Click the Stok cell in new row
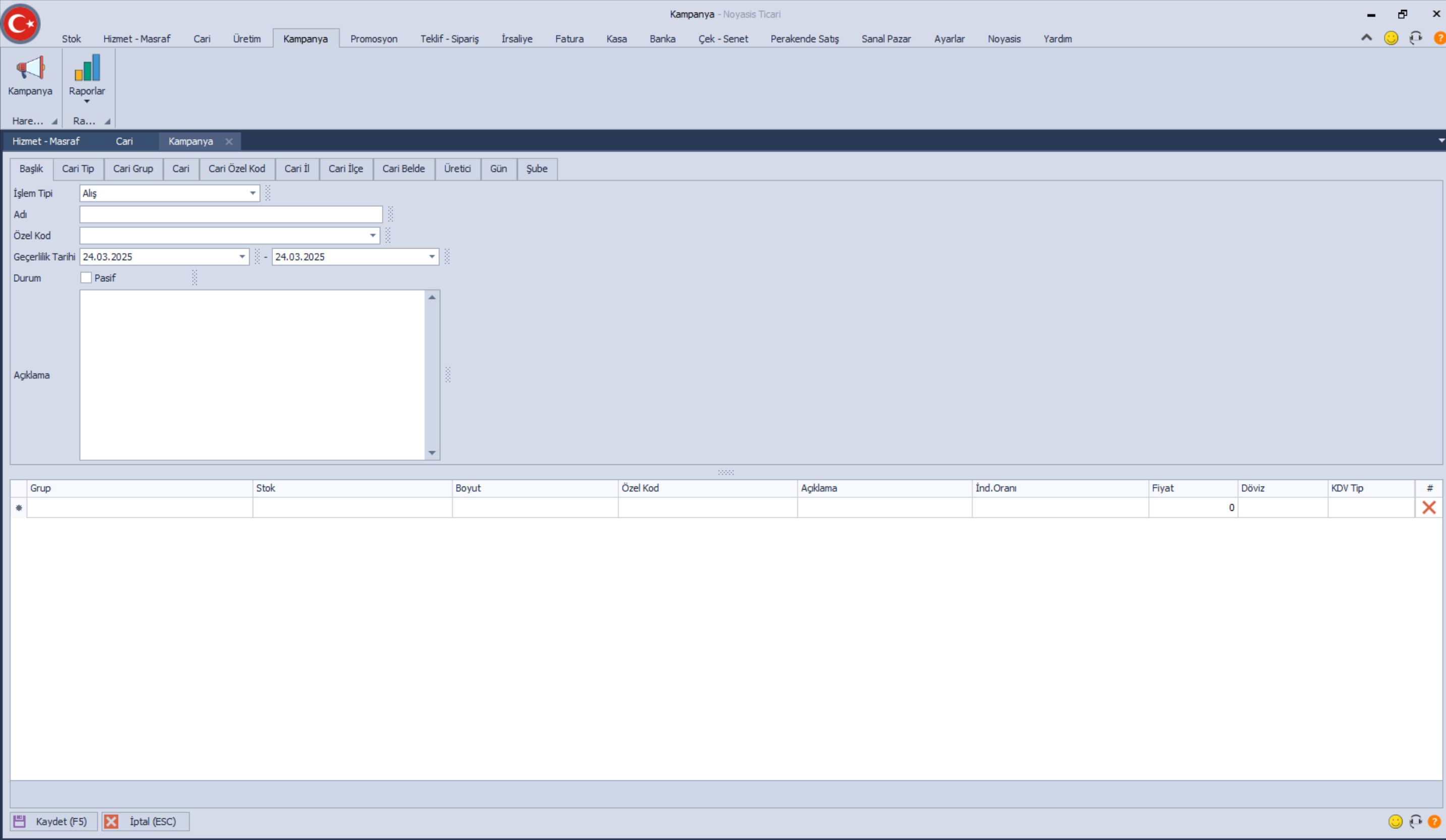This screenshot has height=840, width=1446. (353, 508)
